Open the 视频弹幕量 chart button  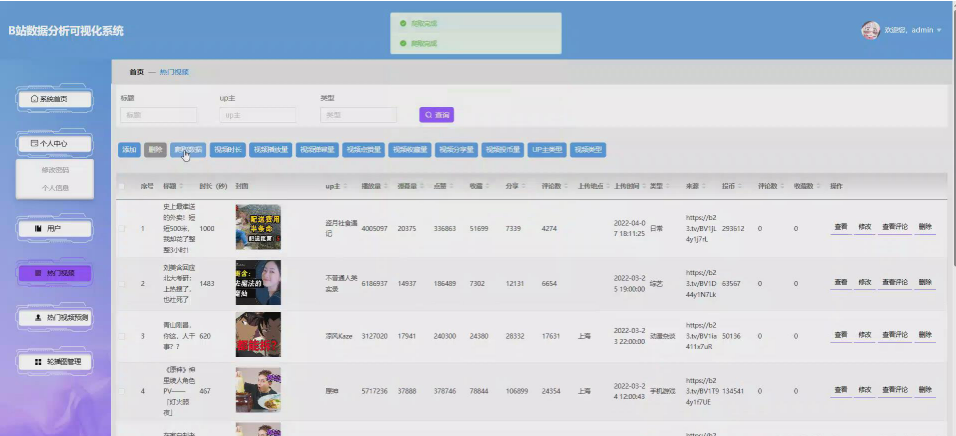317,150
